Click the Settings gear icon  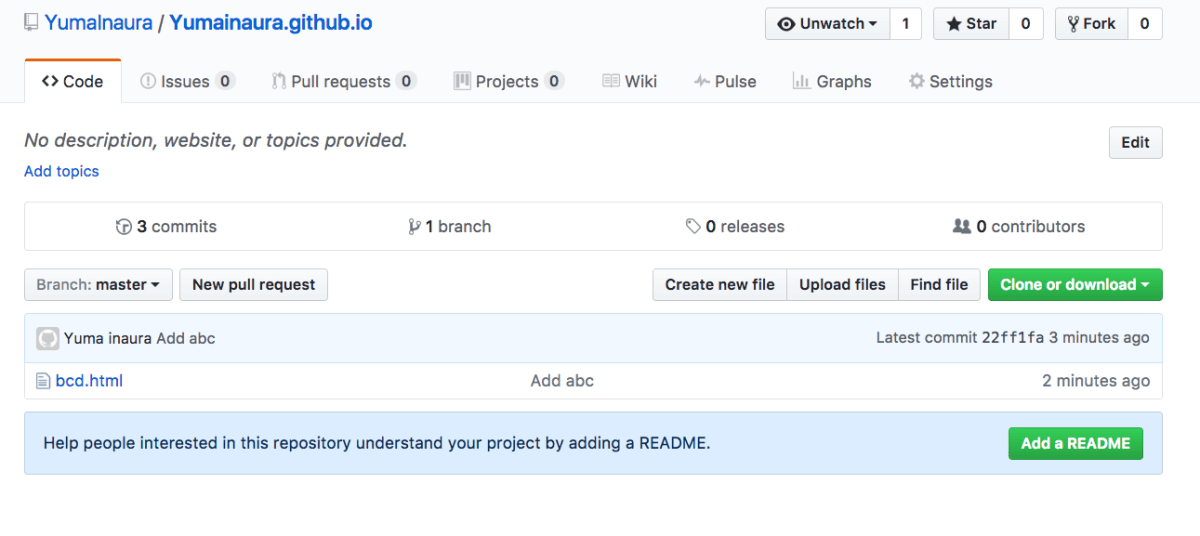916,82
